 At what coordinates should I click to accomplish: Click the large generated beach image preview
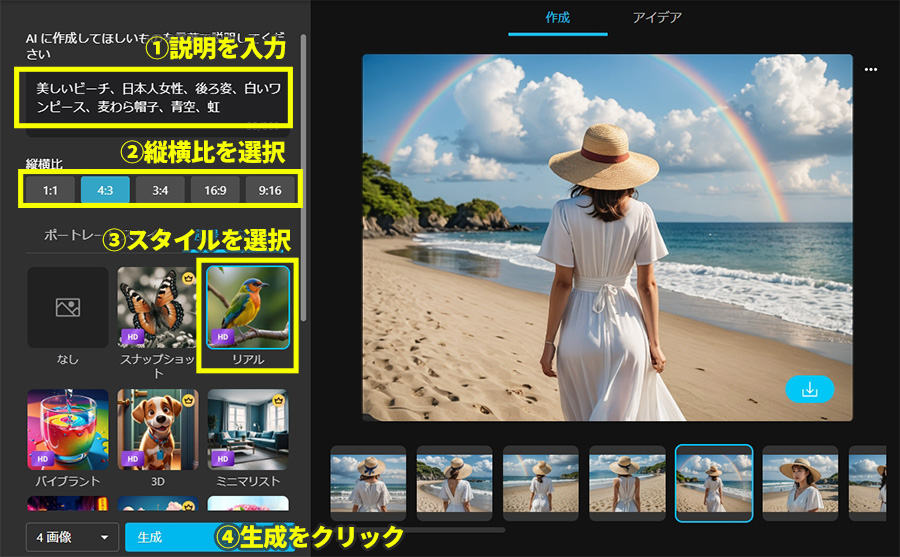pyautogui.click(x=607, y=238)
